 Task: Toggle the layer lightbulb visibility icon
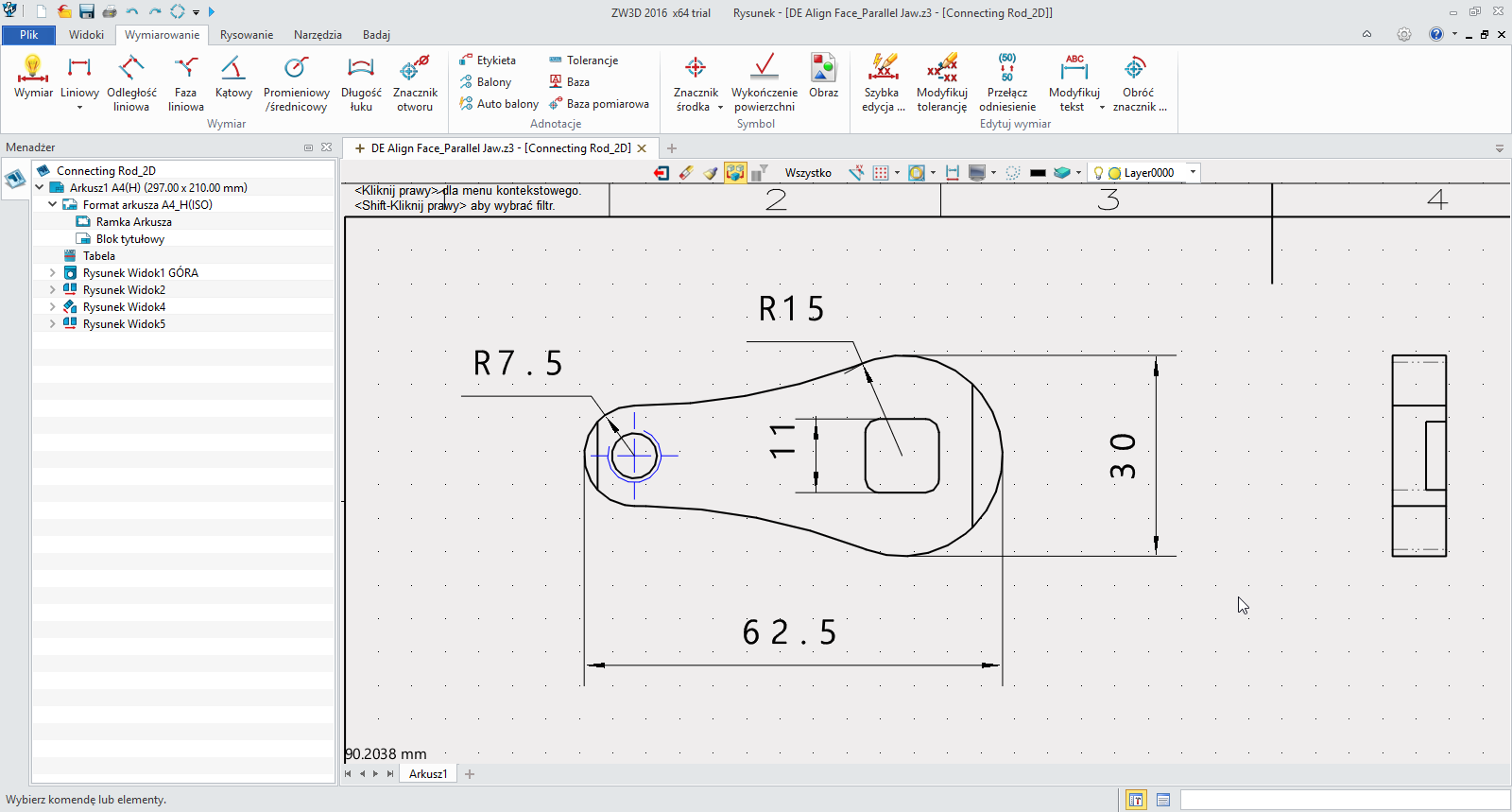tap(1098, 173)
